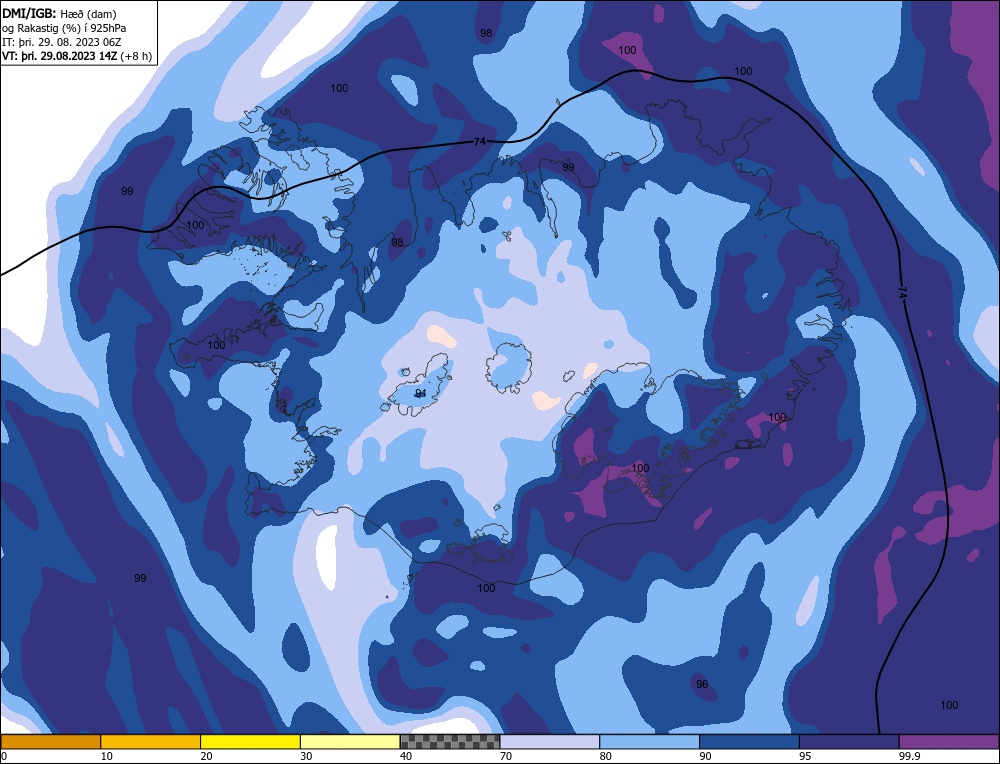Click the checkered gray 40–70 legend swatch
This screenshot has width=1000, height=764.
(450, 741)
